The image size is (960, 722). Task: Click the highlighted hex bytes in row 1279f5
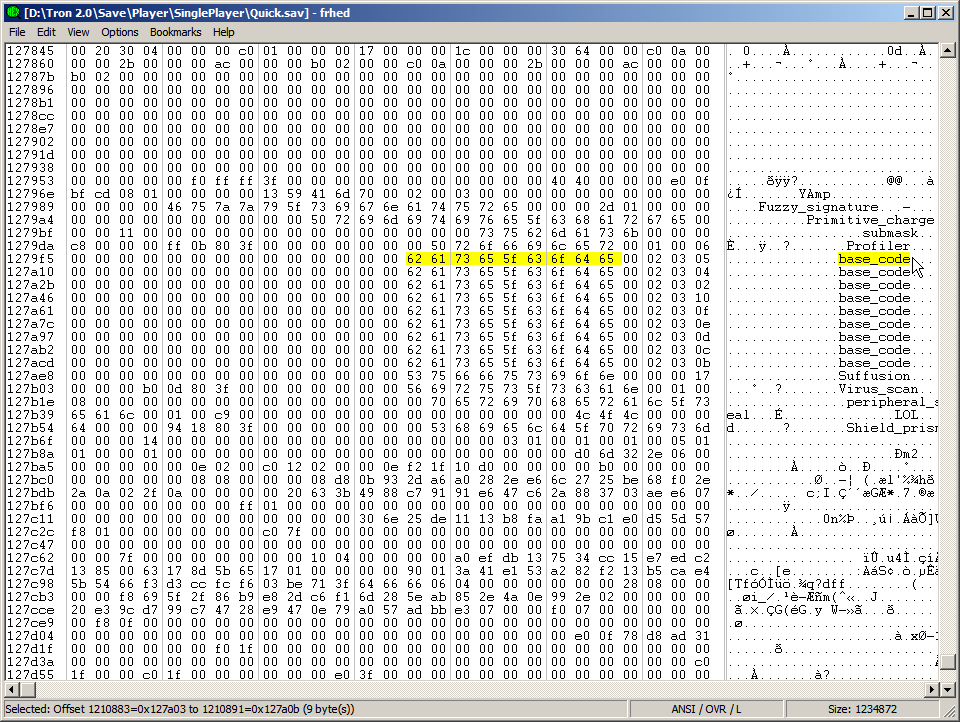pyautogui.click(x=513, y=259)
